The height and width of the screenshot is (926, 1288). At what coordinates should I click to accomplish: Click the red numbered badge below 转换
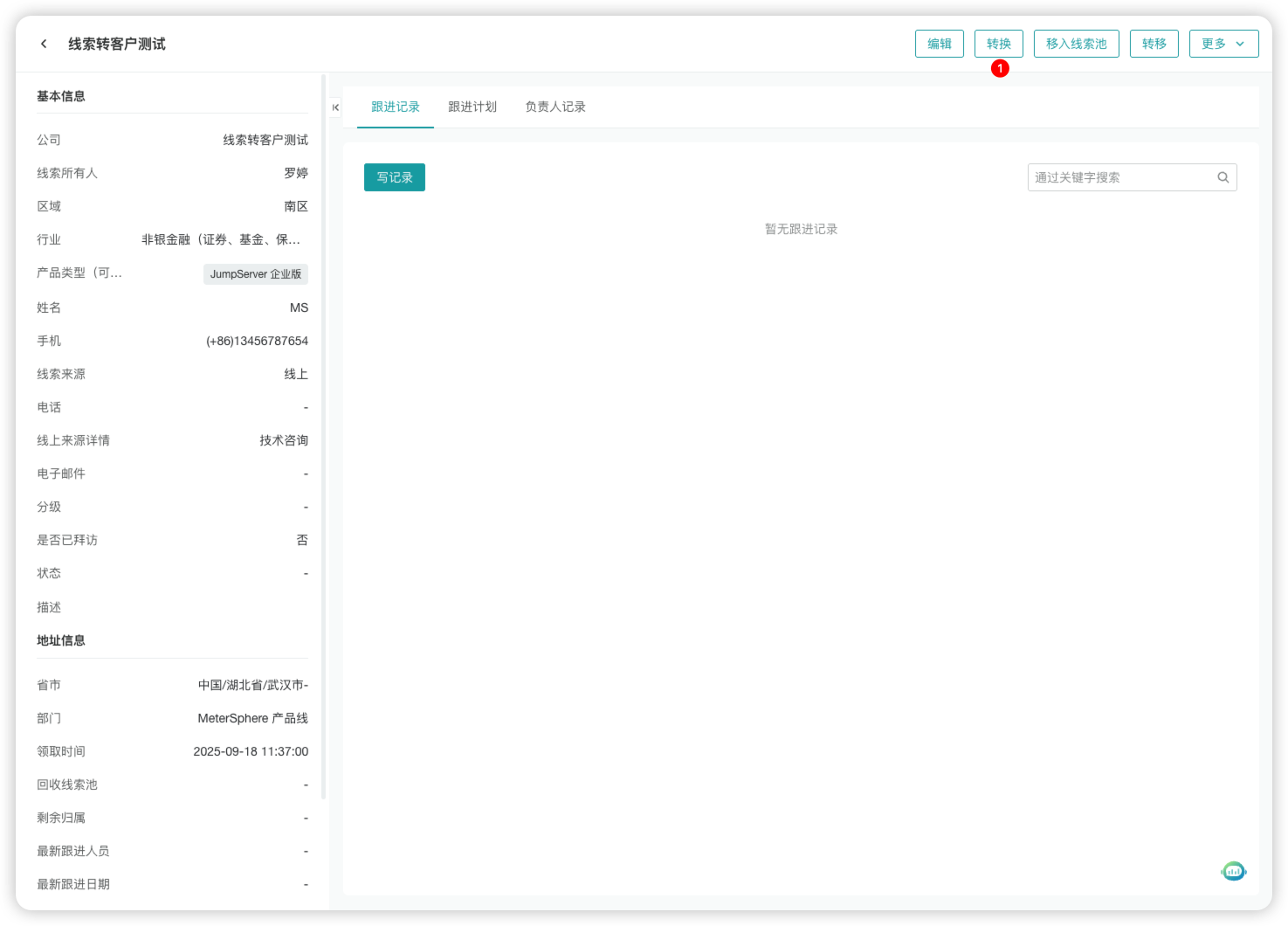click(x=1000, y=67)
